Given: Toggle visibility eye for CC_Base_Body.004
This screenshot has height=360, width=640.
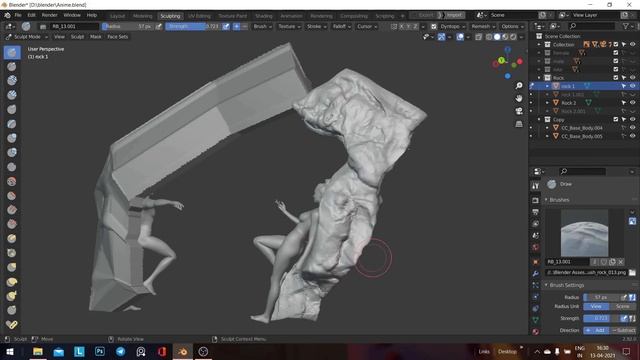Looking at the screenshot, I should point(633,128).
